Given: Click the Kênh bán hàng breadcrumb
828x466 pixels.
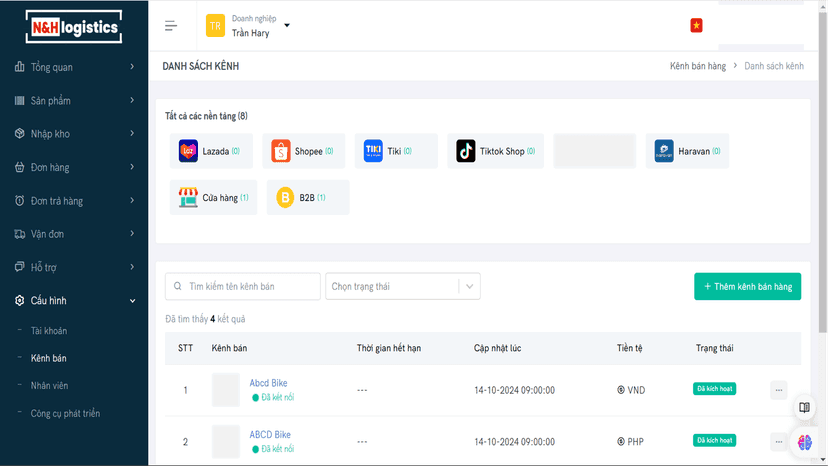Looking at the screenshot, I should [698, 66].
